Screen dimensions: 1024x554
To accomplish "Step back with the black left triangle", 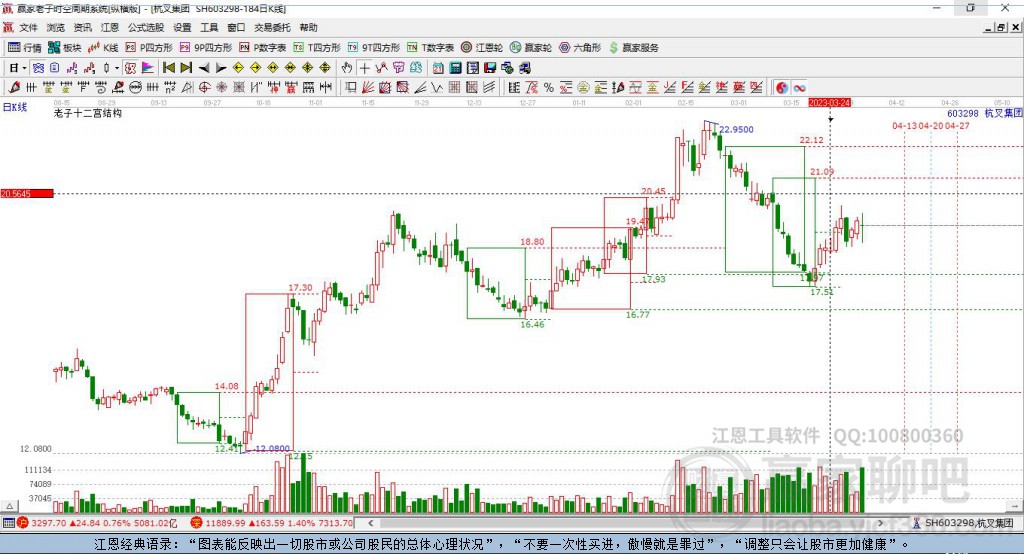I will (x=204, y=68).
